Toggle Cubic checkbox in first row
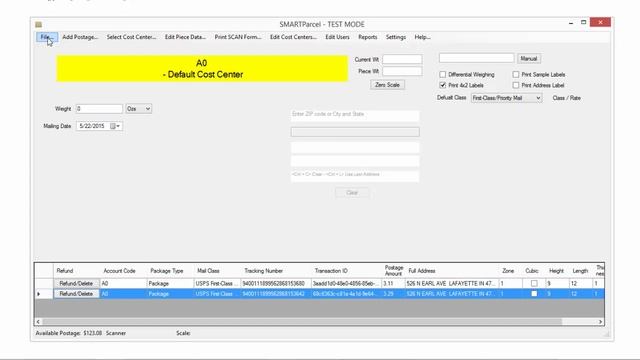This screenshot has width=640, height=360. [534, 283]
